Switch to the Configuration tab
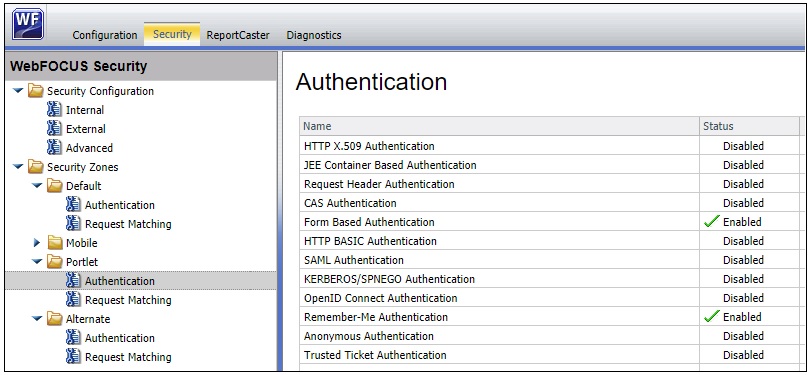 105,35
